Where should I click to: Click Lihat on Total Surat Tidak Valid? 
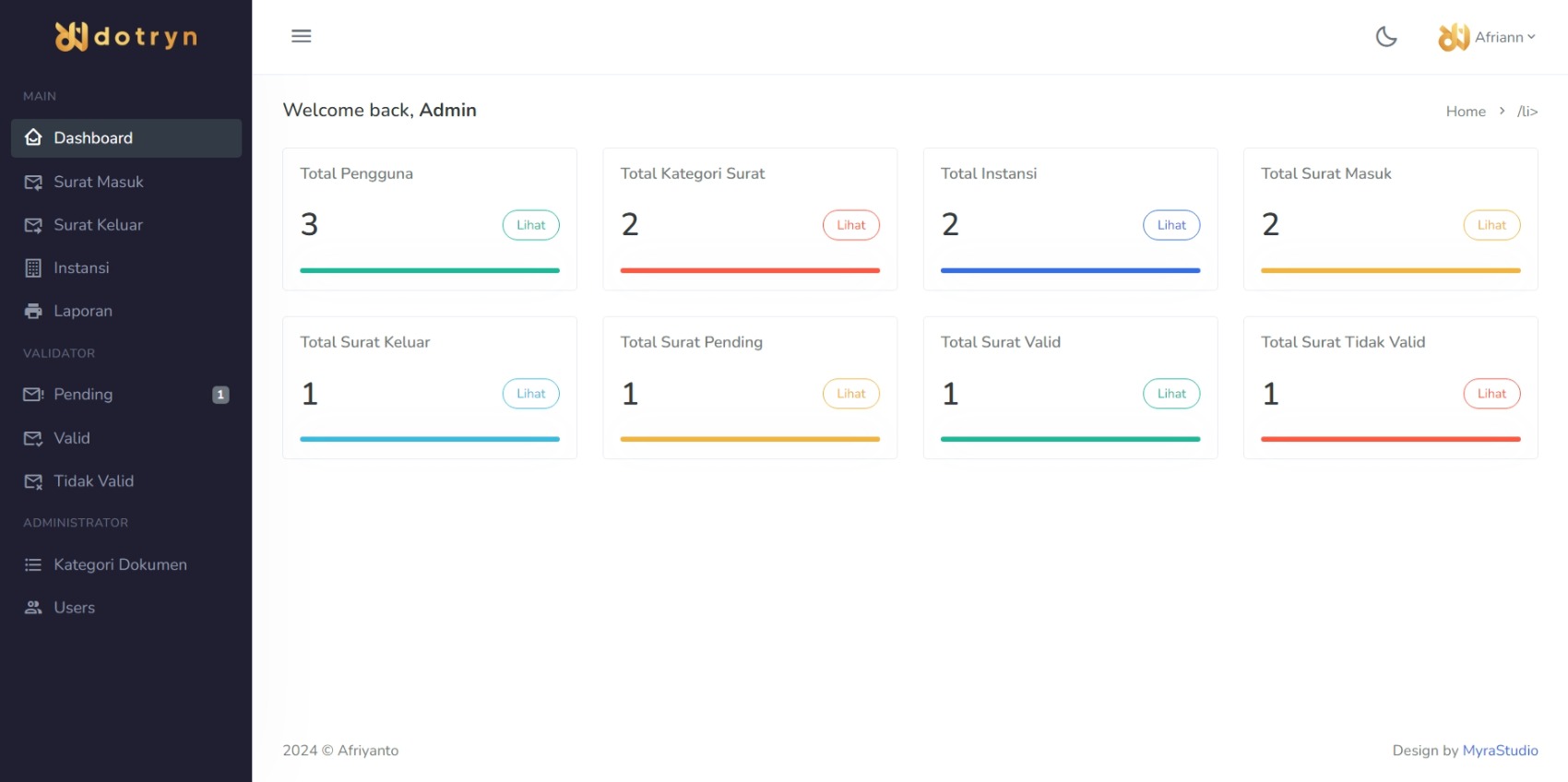(1491, 394)
